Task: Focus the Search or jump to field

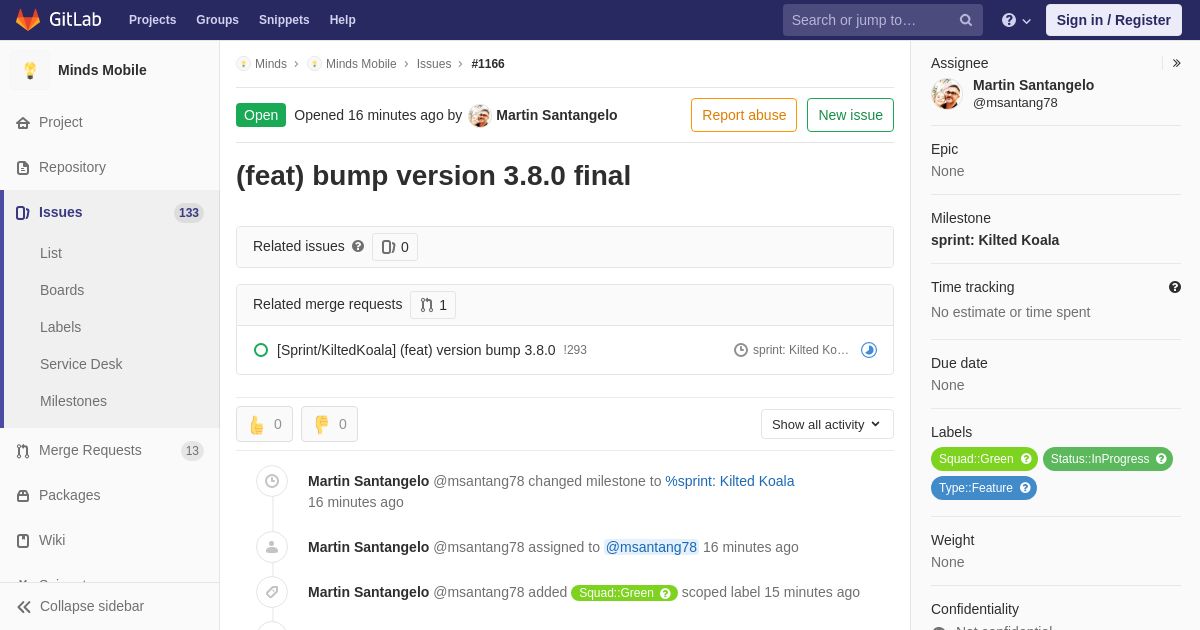Action: (x=883, y=20)
